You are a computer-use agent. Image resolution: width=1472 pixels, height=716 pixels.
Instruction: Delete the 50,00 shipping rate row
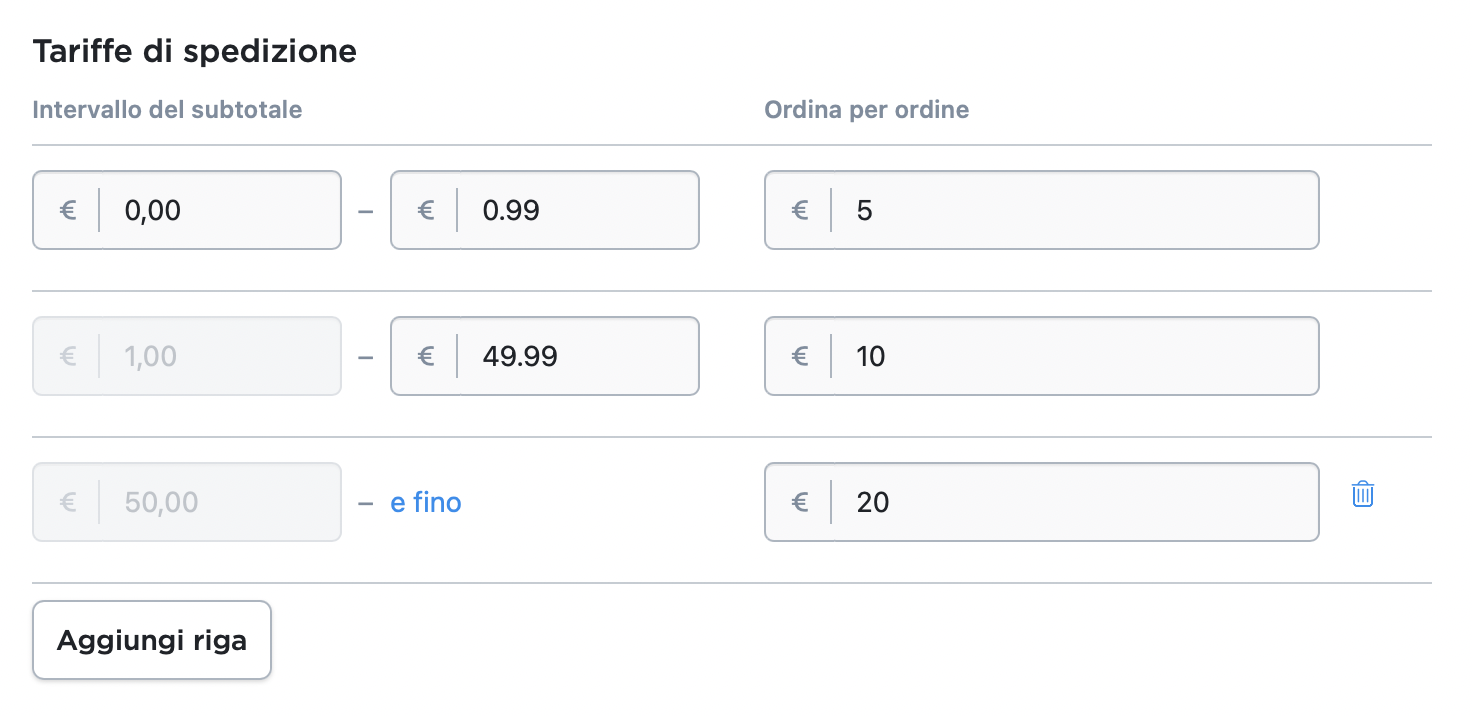(x=1362, y=494)
